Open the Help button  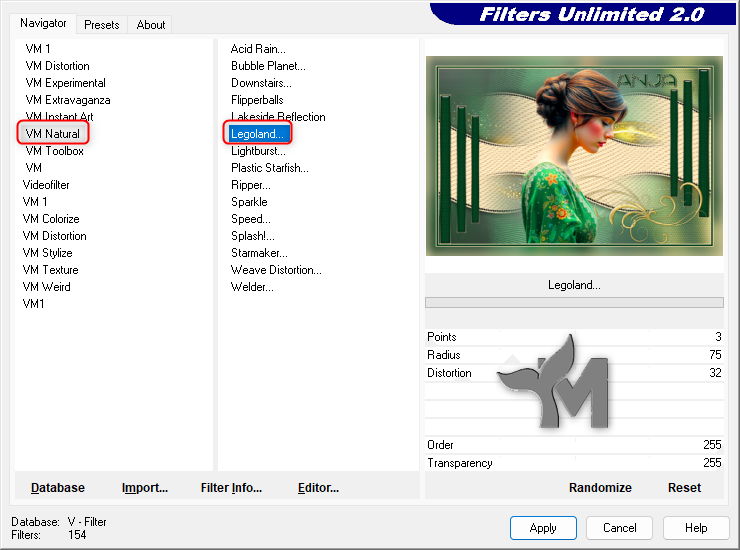click(696, 528)
